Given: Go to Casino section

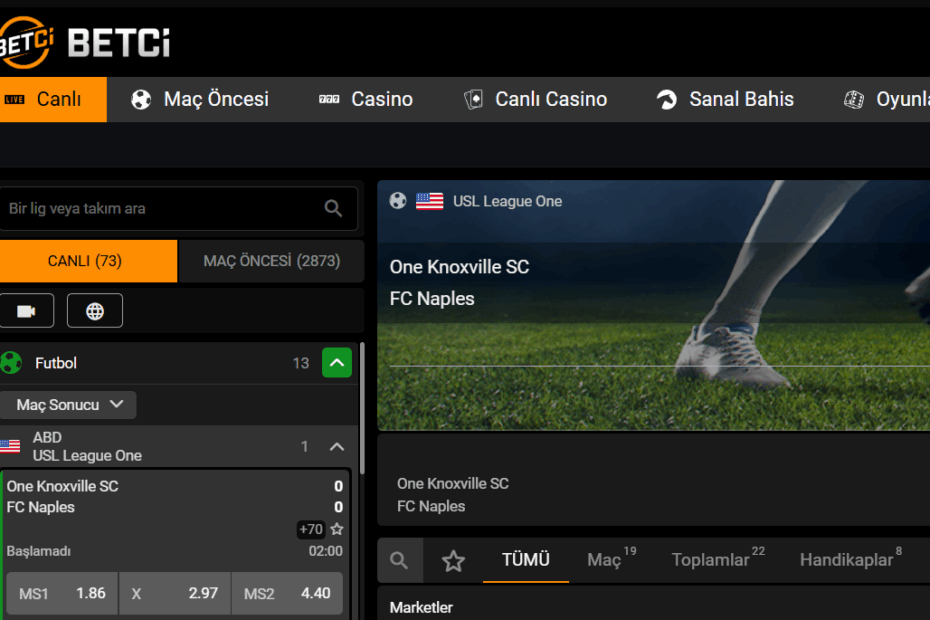Looking at the screenshot, I should click(x=365, y=99).
